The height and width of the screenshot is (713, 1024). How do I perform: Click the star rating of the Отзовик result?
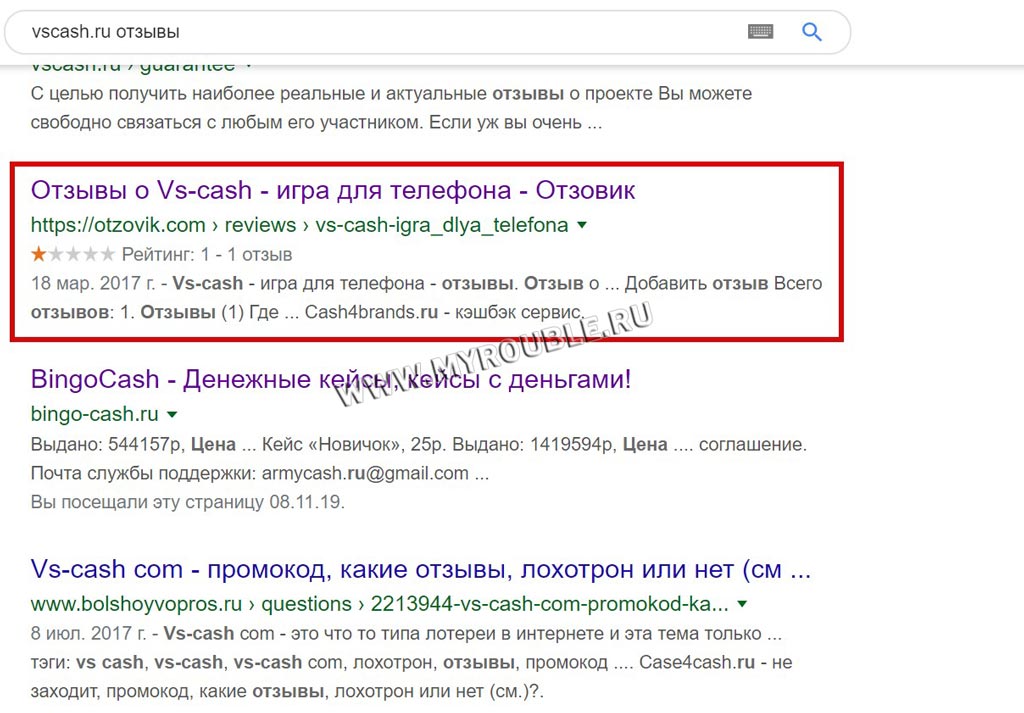(x=72, y=254)
